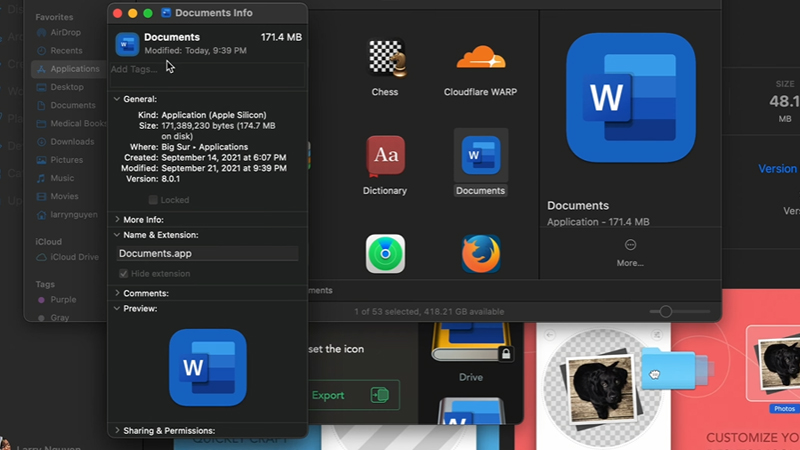Select the Find My app icon
This screenshot has height=450, width=800.
(x=385, y=254)
